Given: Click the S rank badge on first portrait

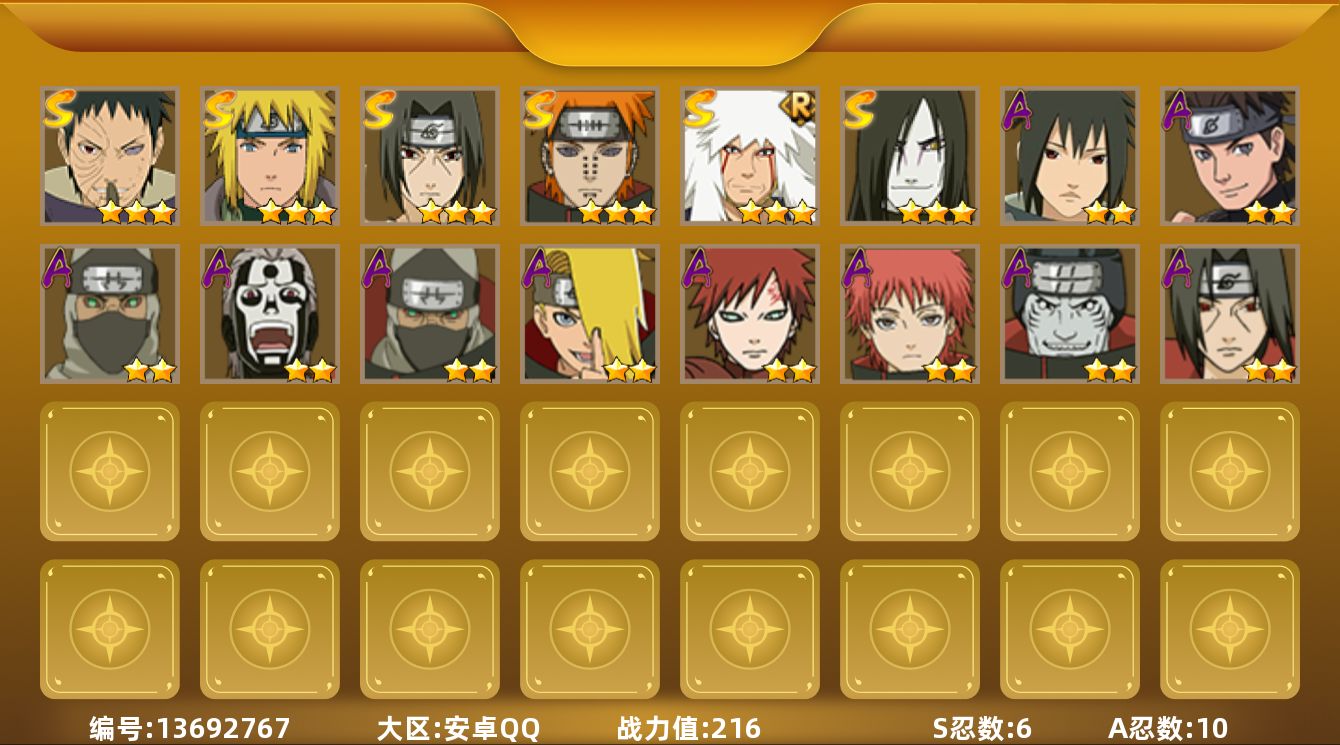Looking at the screenshot, I should [59, 109].
